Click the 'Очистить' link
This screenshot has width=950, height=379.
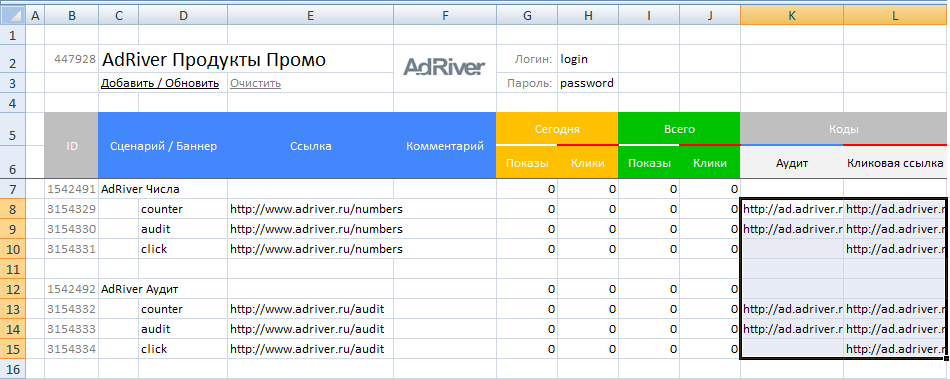(x=255, y=83)
